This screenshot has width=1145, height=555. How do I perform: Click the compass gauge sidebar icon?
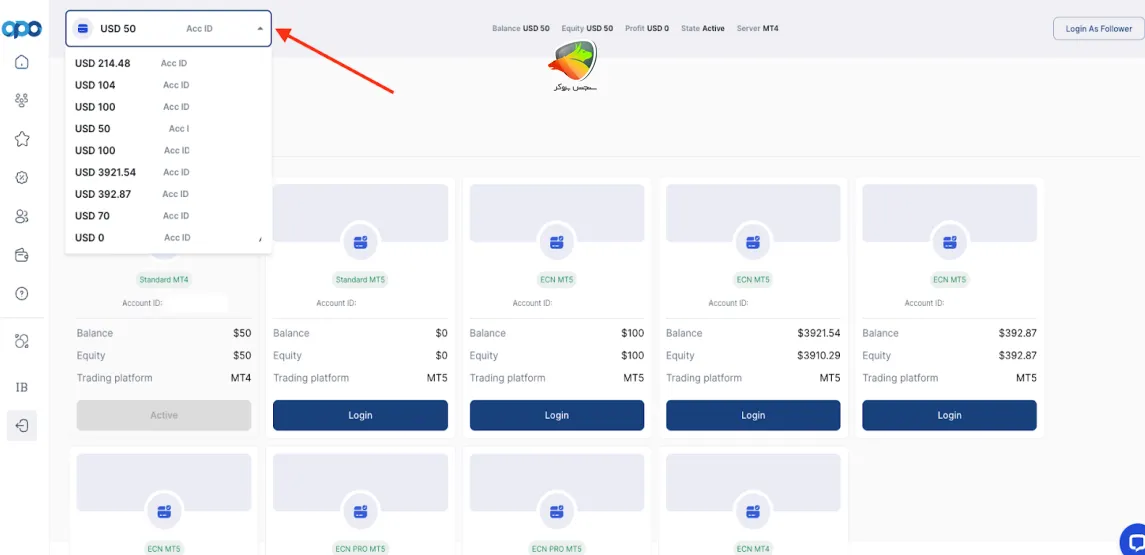[22, 178]
